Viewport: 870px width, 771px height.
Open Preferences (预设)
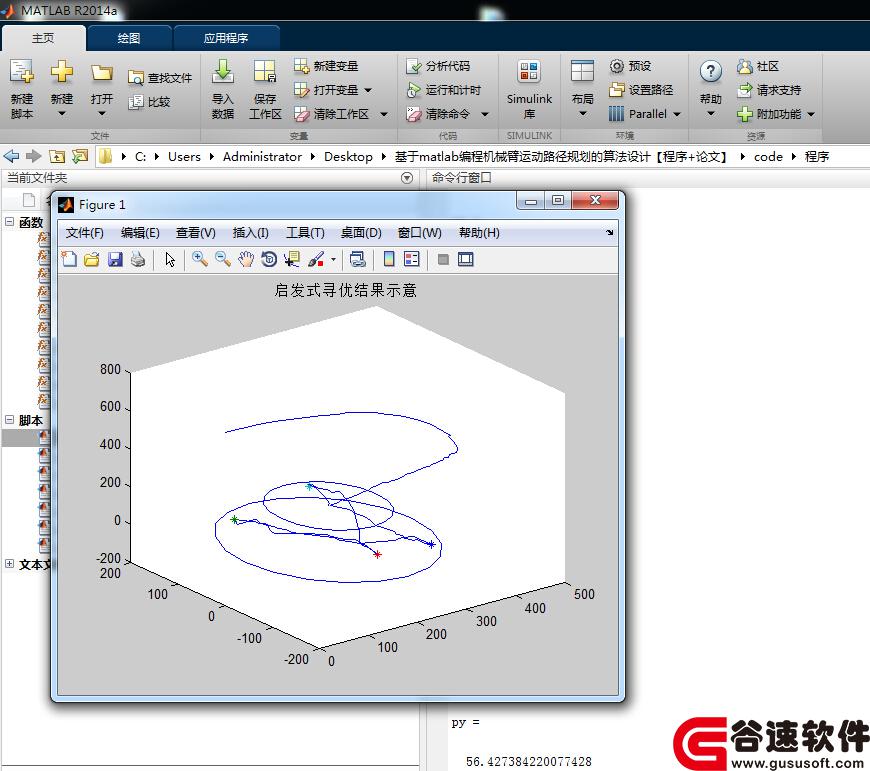click(x=630, y=66)
